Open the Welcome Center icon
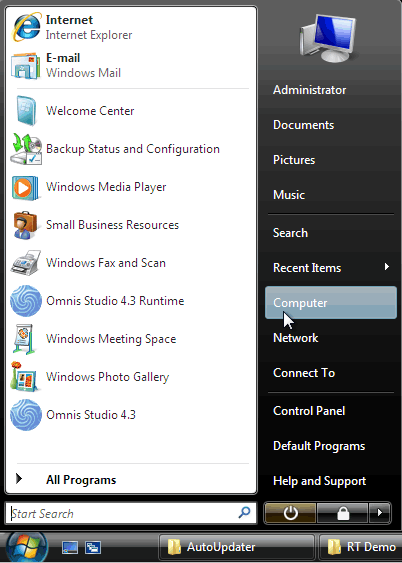This screenshot has width=402, height=563. tap(26, 111)
